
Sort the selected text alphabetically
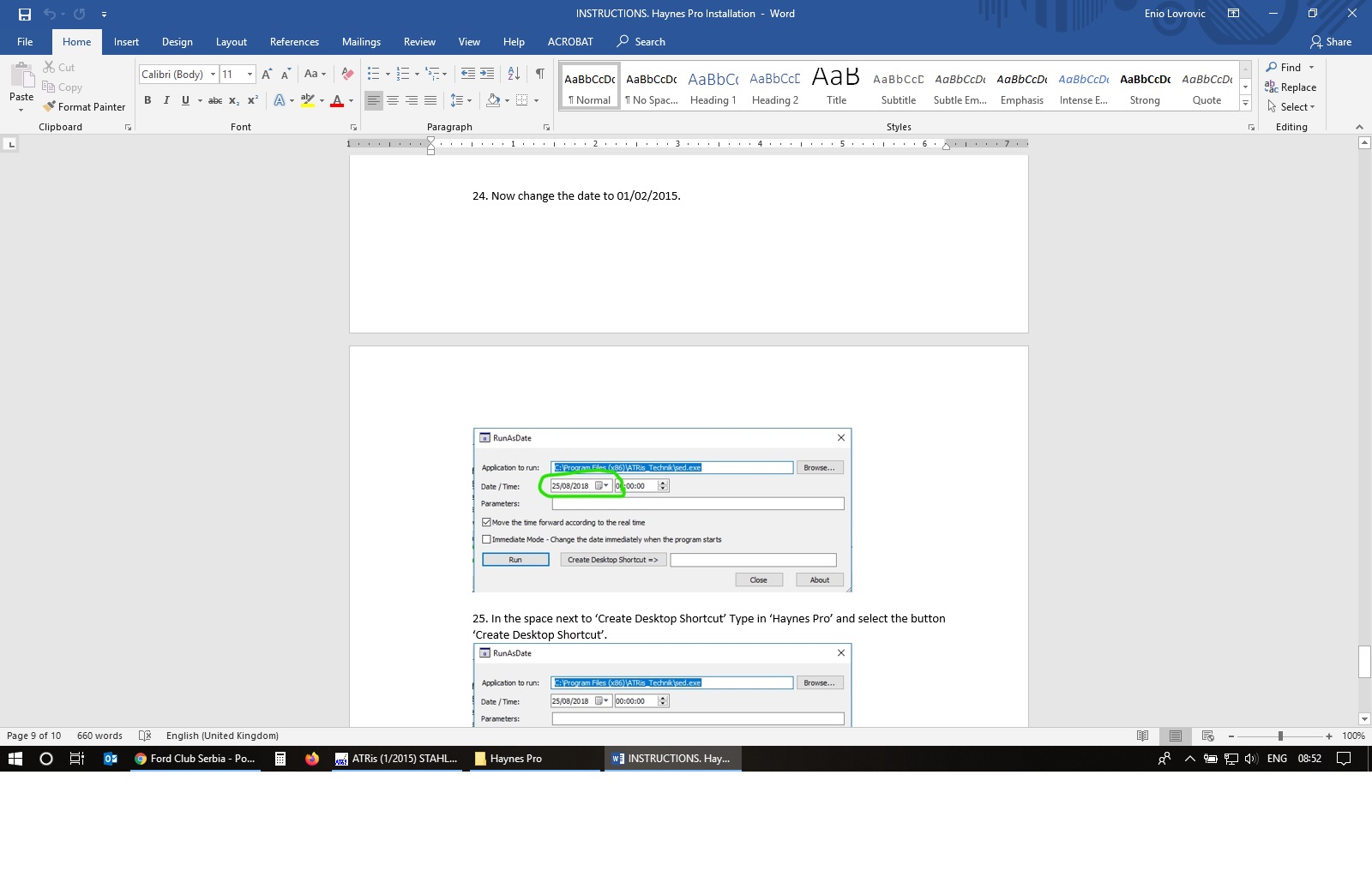coord(514,74)
